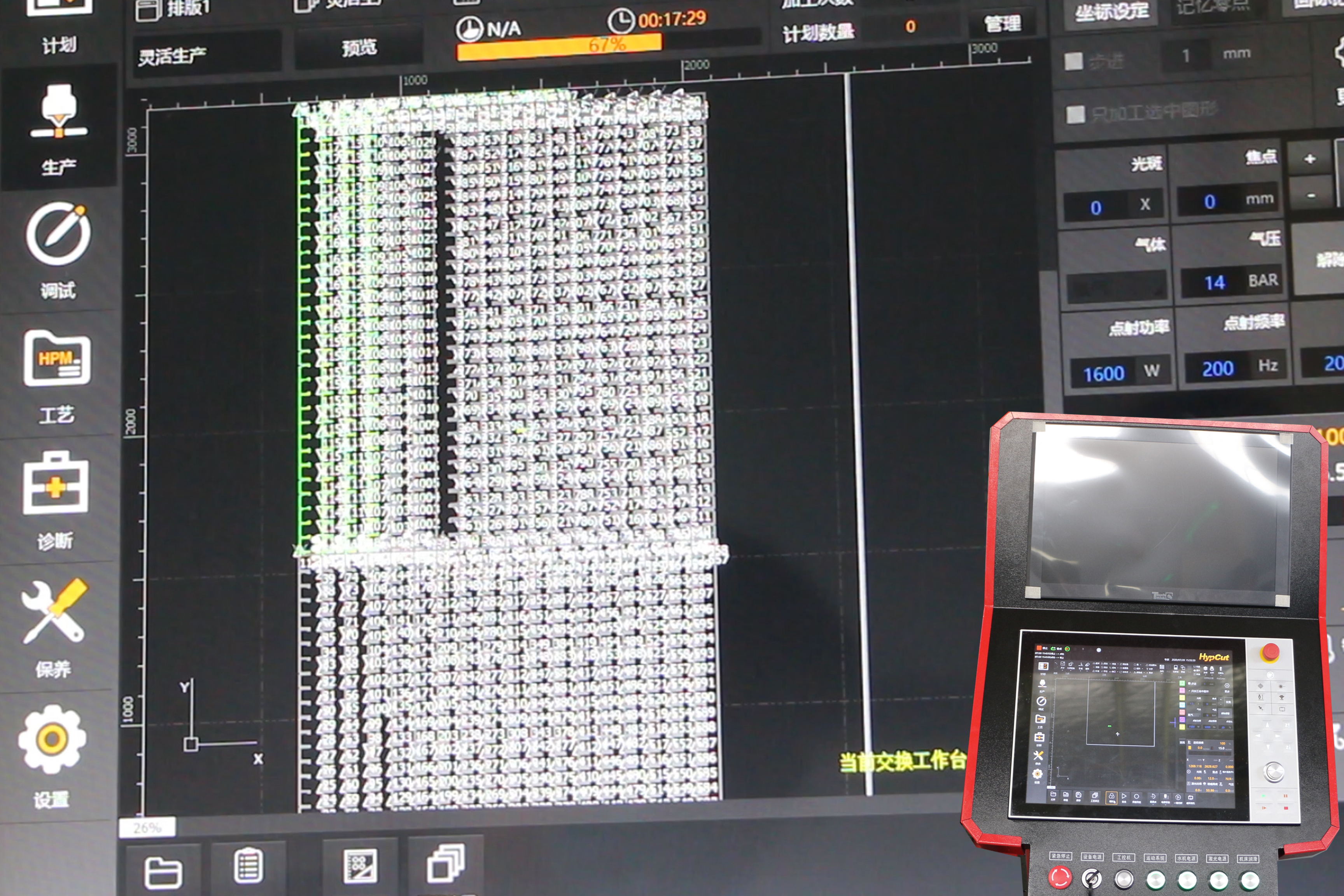Viewport: 1344px width, 896px height.
Task: Click the 67% machining progress bar
Action: coord(607,46)
